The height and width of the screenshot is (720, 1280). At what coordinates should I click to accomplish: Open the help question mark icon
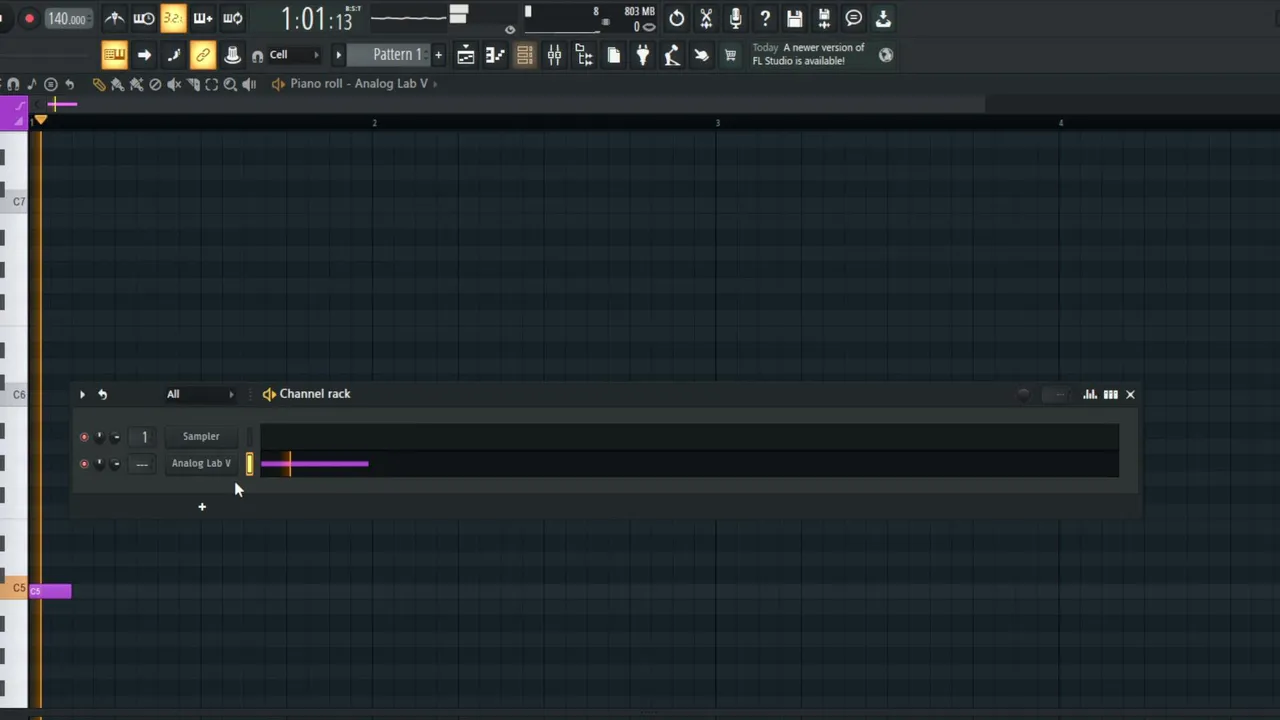coord(765,18)
